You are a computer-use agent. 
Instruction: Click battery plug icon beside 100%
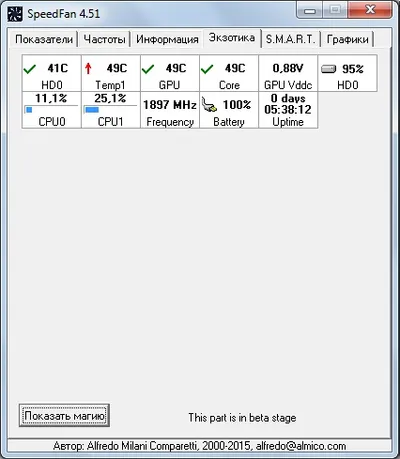click(209, 105)
